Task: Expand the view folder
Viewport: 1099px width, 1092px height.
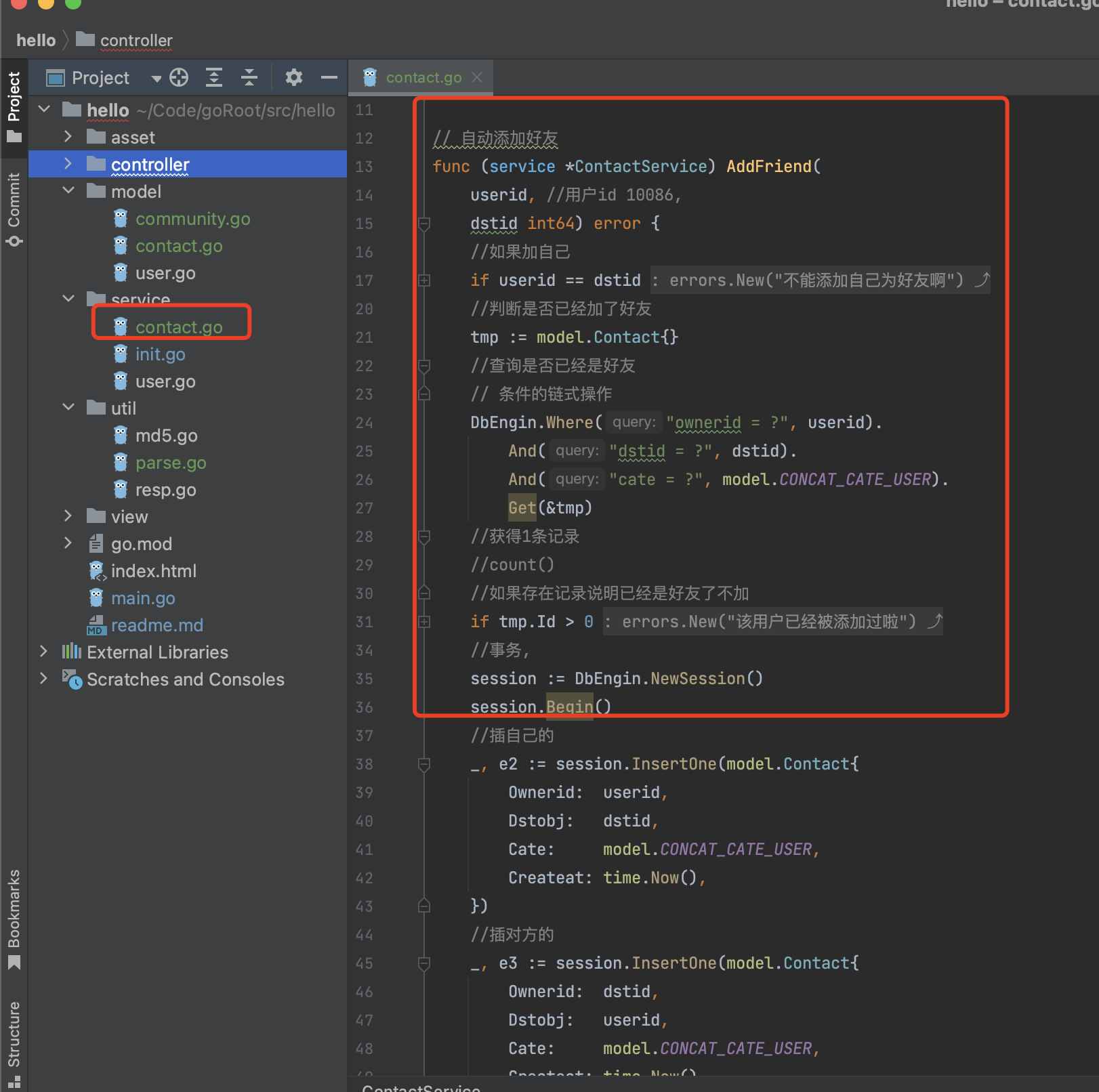Action: [x=68, y=516]
